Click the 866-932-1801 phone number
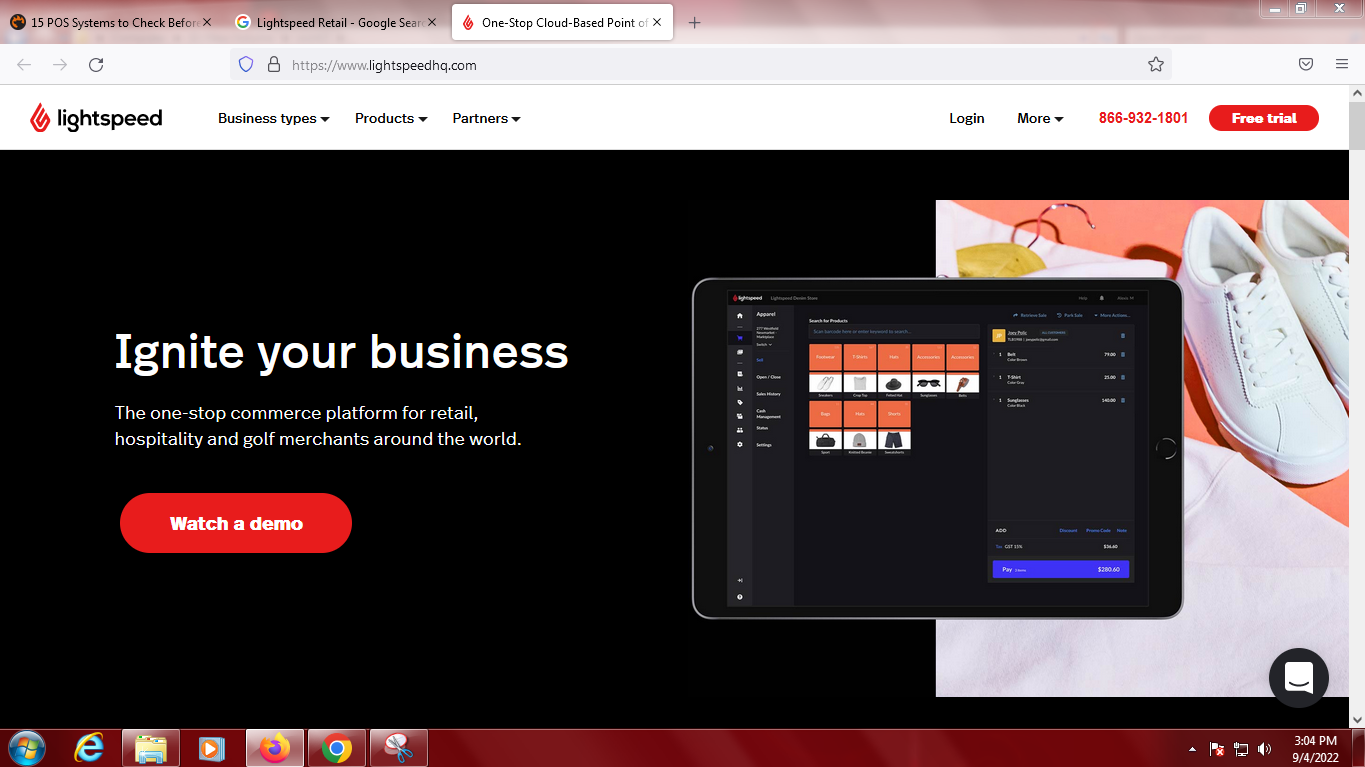The height and width of the screenshot is (767, 1365). click(1144, 118)
